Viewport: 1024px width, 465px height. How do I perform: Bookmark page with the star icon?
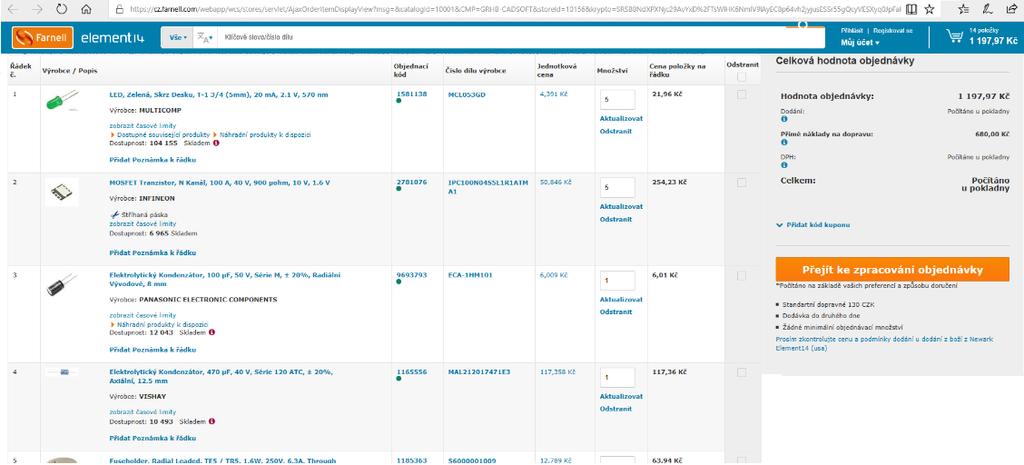coord(929,10)
